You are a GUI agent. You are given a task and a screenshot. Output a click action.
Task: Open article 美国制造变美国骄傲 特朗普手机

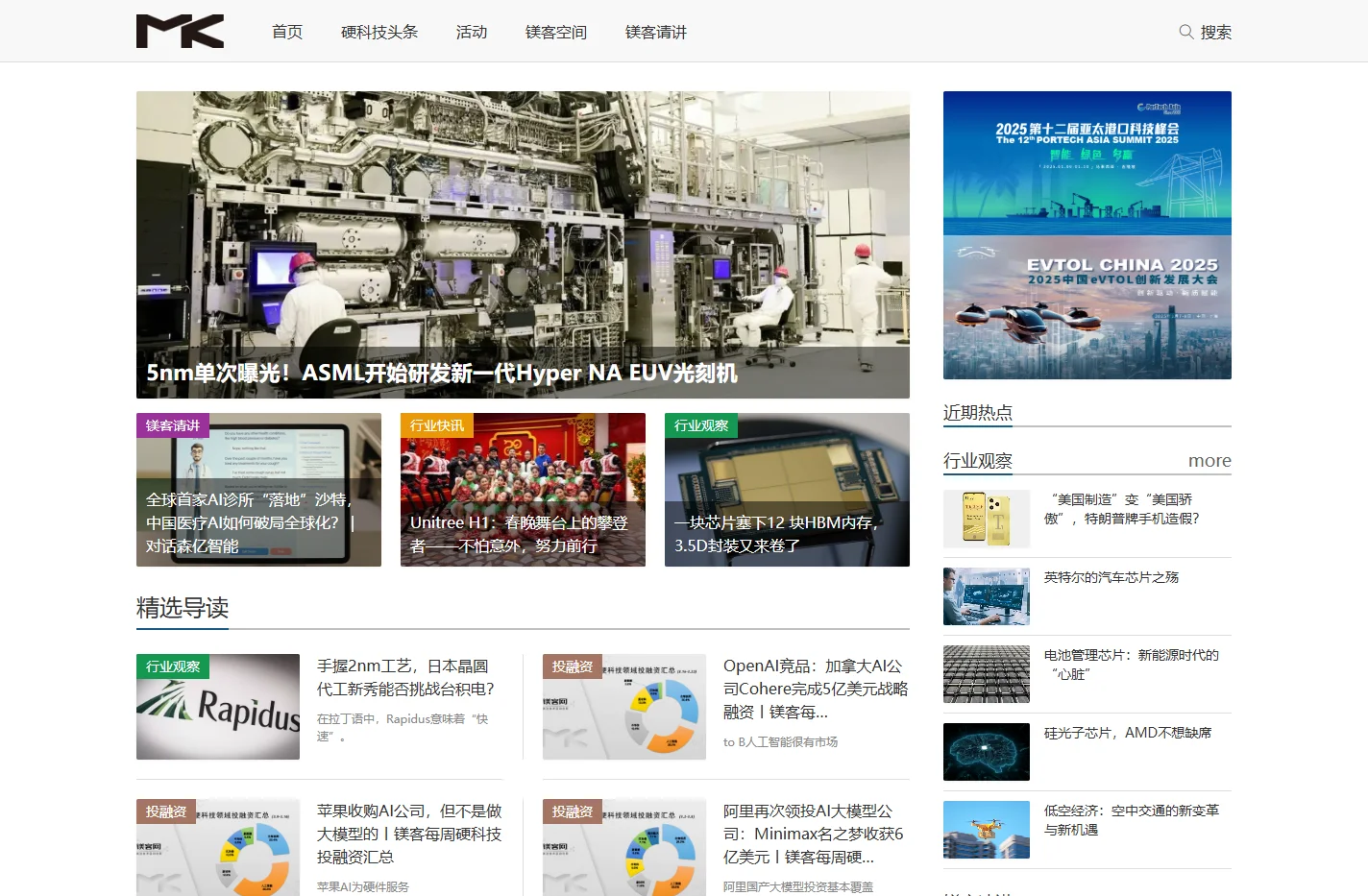(1122, 509)
